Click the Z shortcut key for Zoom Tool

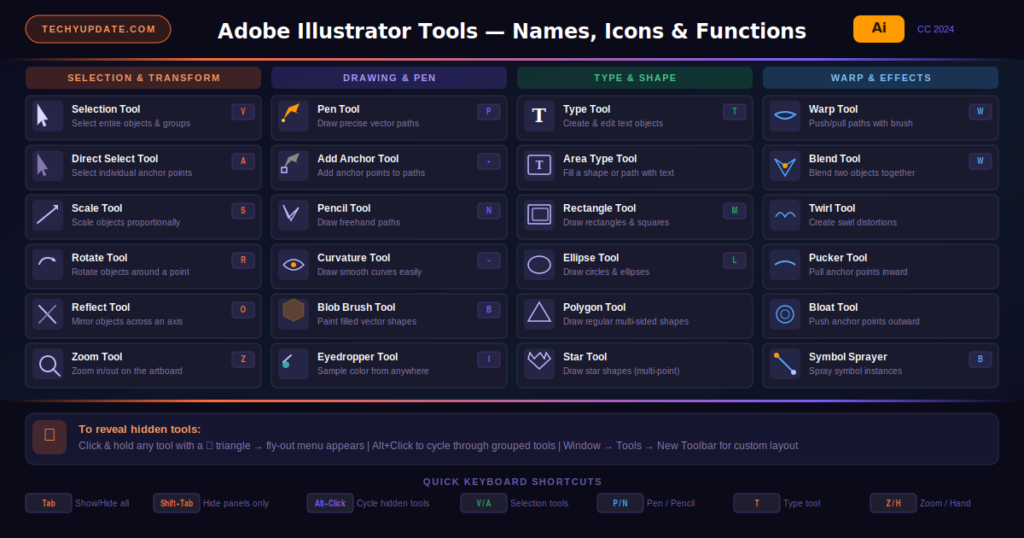coord(243,359)
